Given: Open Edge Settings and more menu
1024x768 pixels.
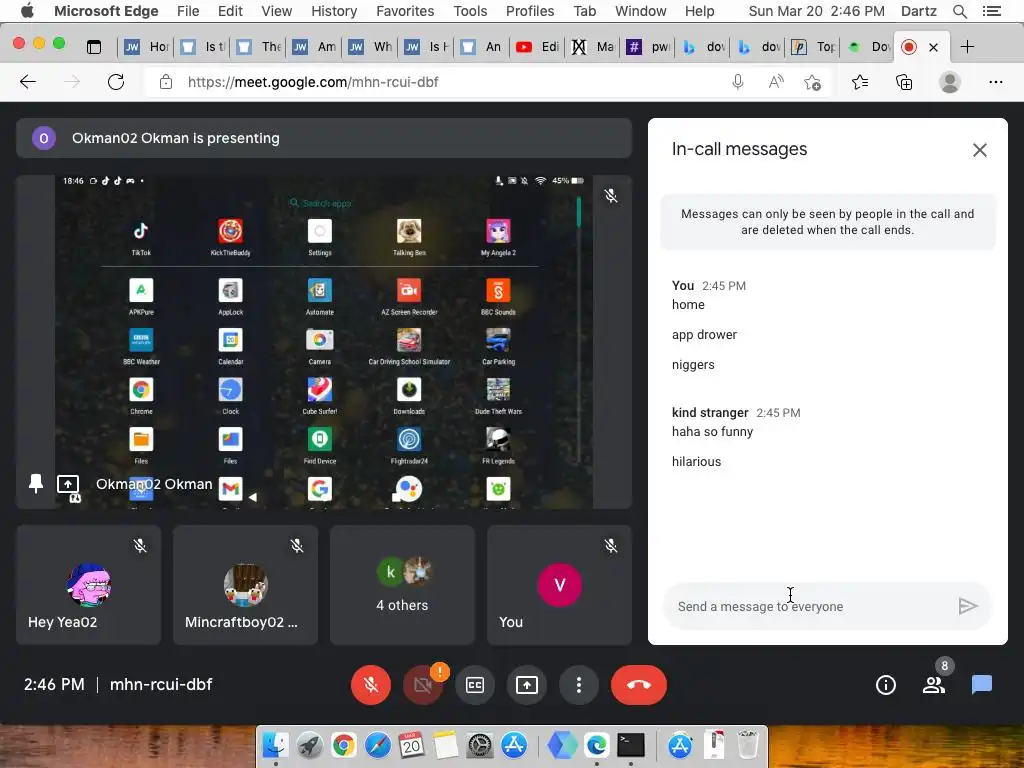Looking at the screenshot, I should click(995, 82).
